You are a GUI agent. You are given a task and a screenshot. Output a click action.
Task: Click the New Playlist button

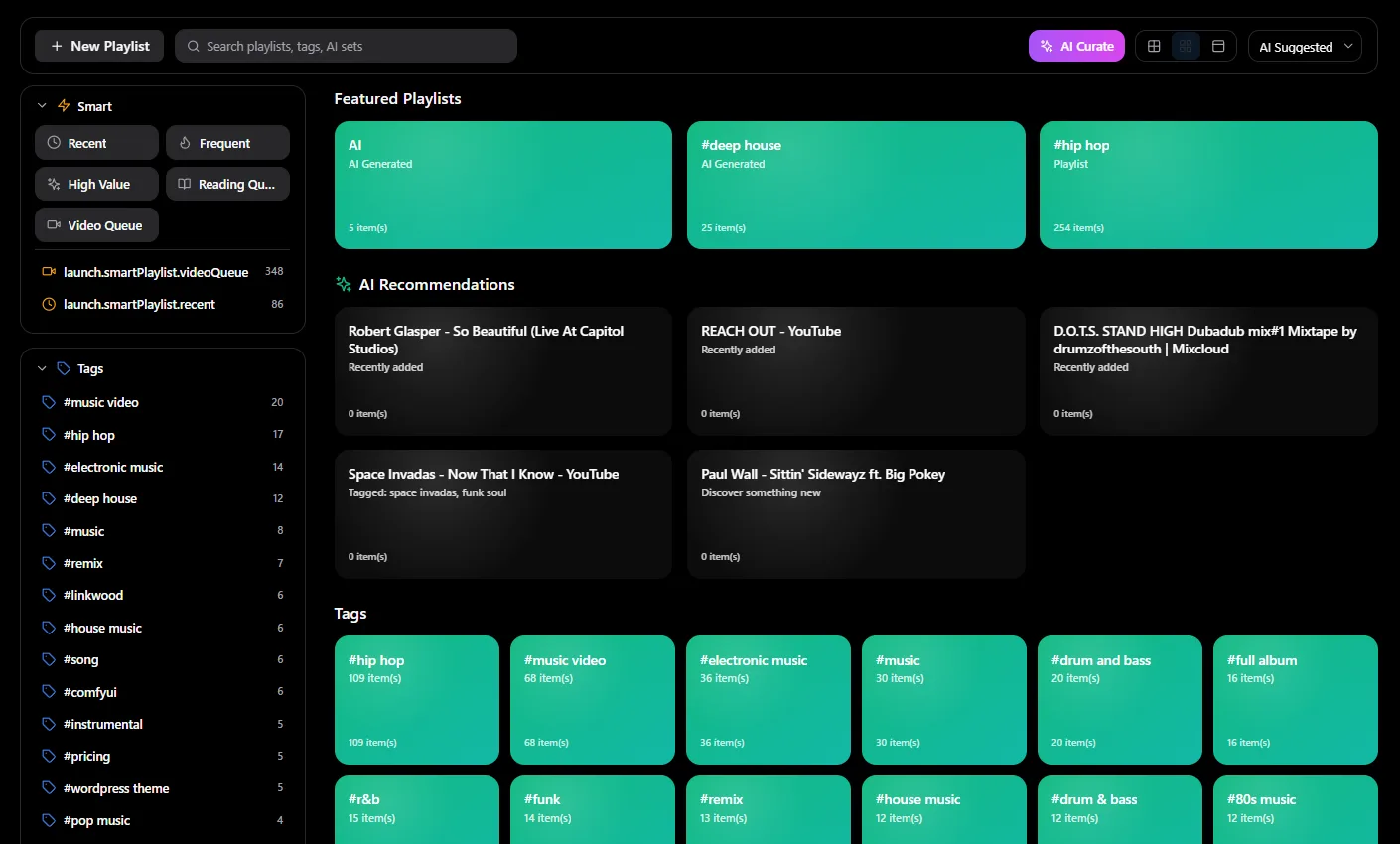pos(99,46)
